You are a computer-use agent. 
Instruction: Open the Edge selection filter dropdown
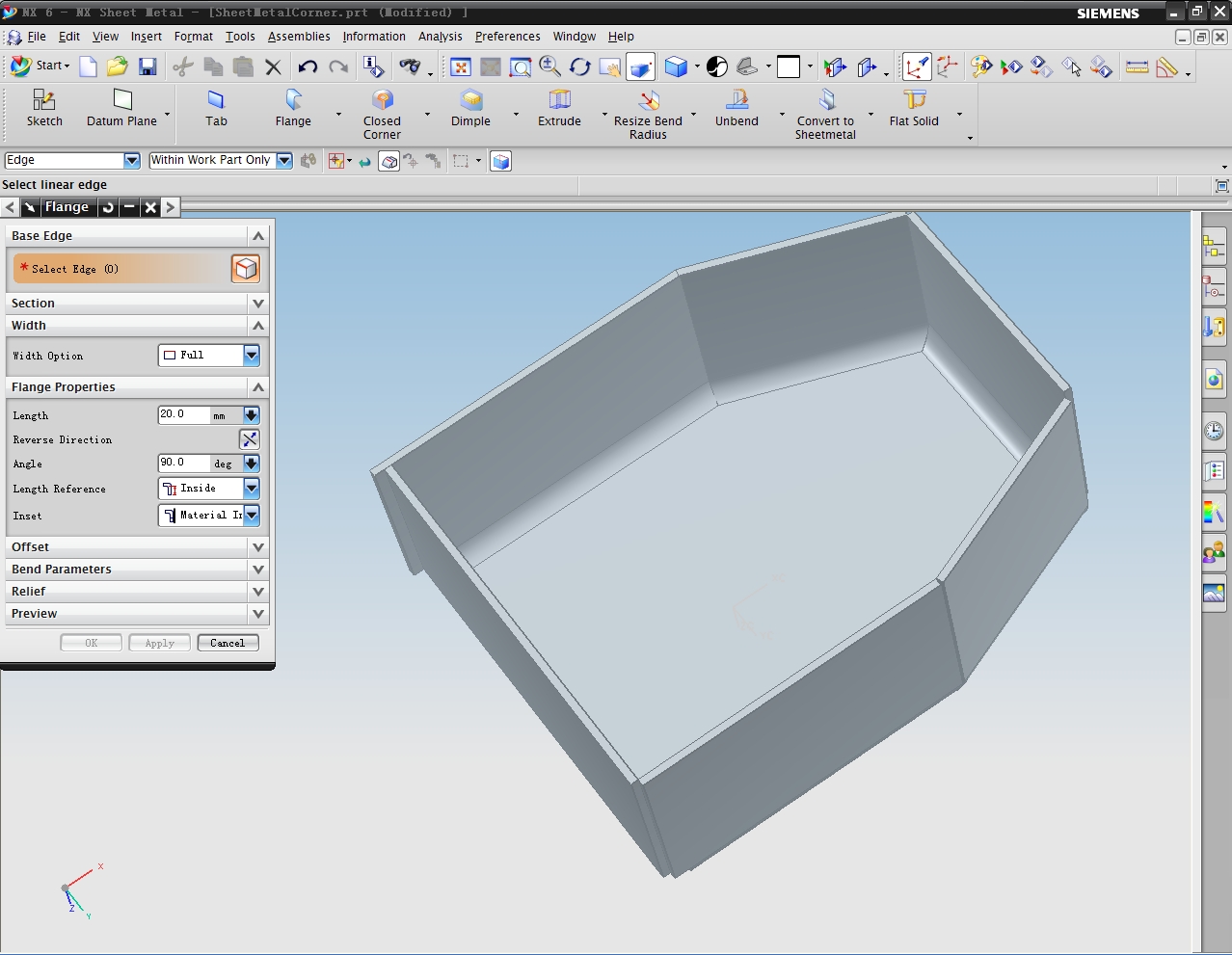point(132,160)
